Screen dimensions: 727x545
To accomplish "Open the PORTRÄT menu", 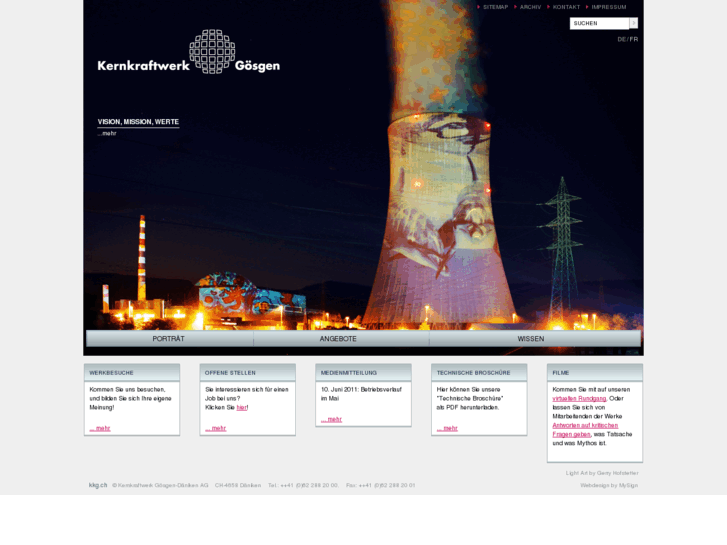I will pos(169,339).
